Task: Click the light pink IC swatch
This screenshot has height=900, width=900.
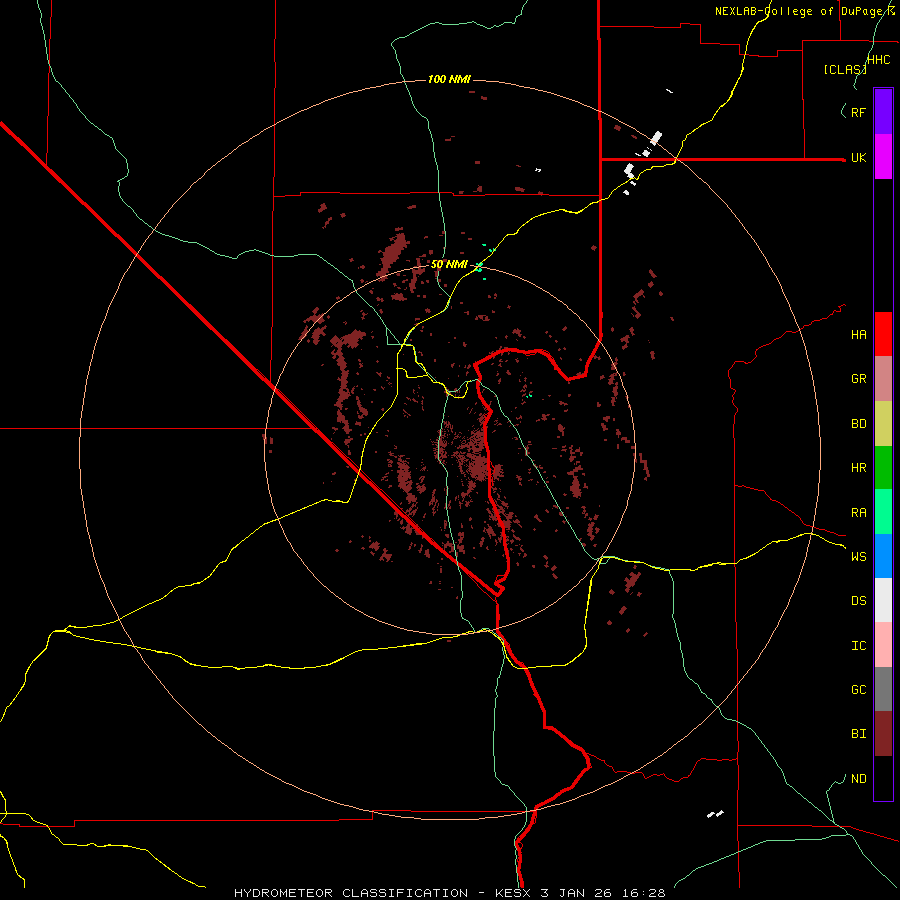Action: click(x=883, y=645)
